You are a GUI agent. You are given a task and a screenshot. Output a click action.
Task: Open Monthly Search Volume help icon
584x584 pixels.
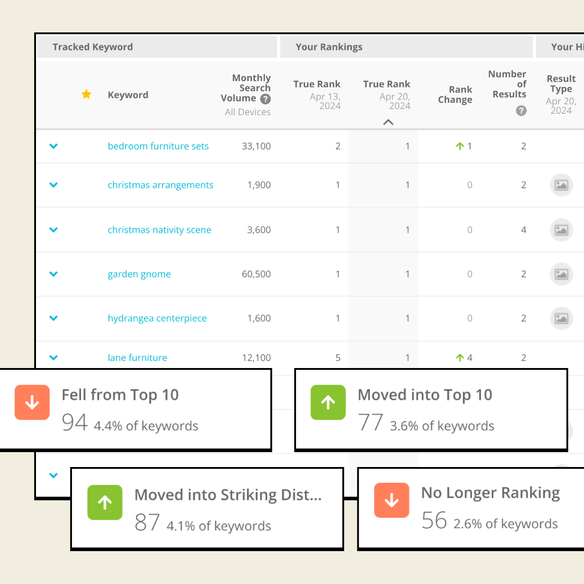[x=266, y=99]
